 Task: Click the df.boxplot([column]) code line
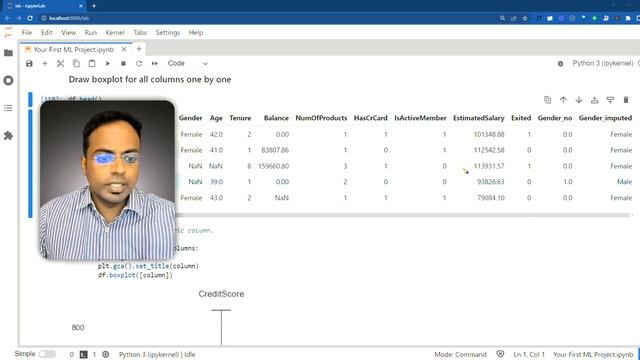coord(135,275)
